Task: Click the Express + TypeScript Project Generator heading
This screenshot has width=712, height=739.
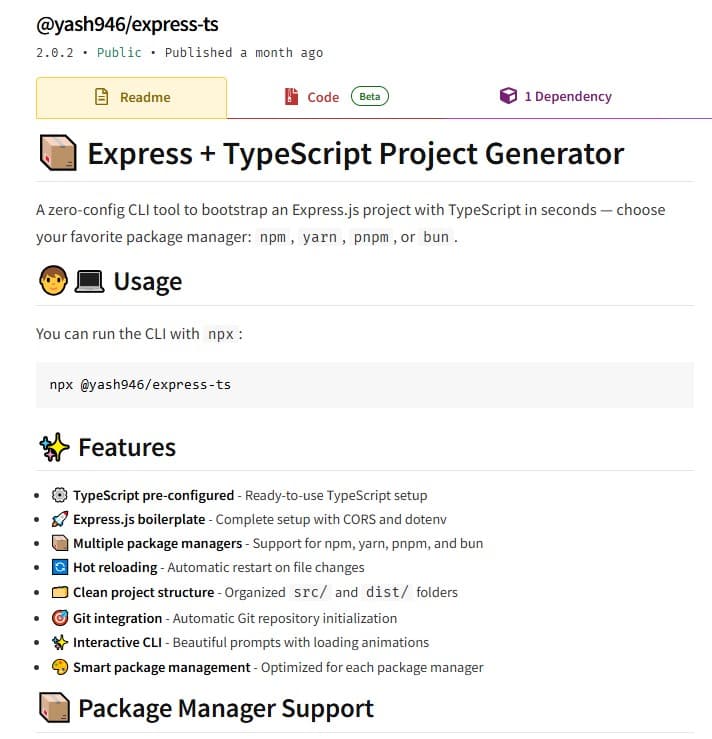Action: point(355,154)
